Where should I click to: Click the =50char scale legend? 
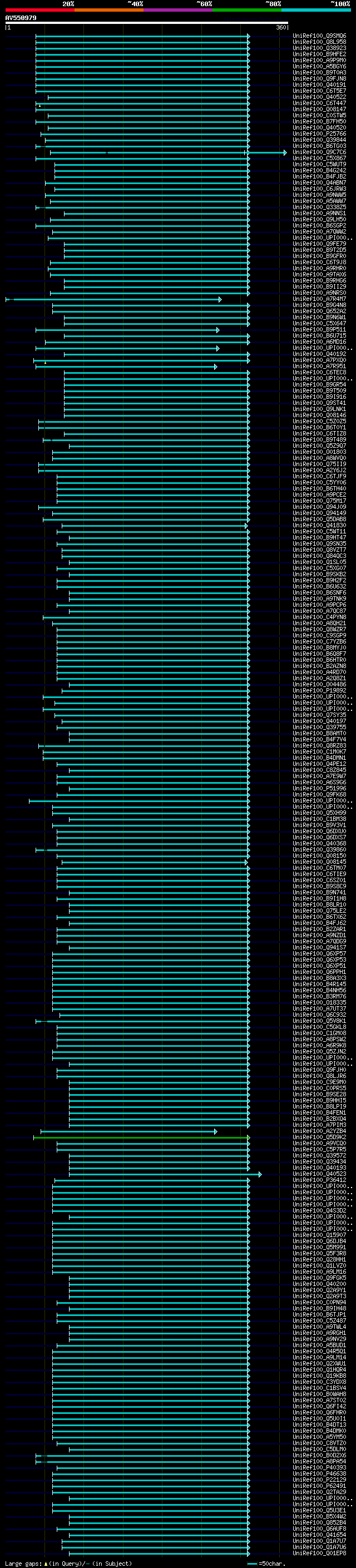[266, 1564]
